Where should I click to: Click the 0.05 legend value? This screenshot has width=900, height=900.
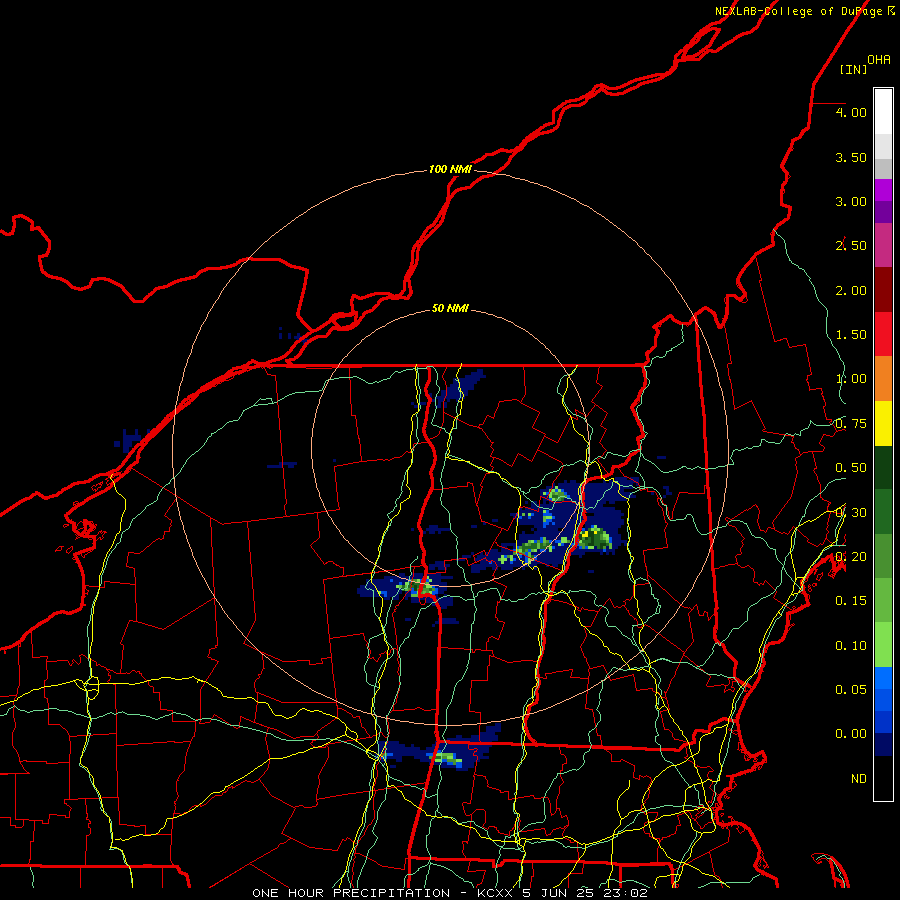pyautogui.click(x=851, y=690)
